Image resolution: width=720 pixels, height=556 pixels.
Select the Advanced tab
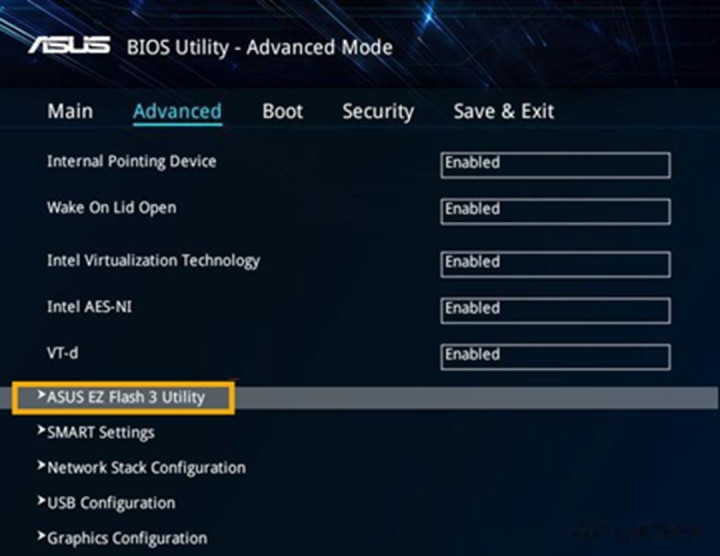pos(177,111)
